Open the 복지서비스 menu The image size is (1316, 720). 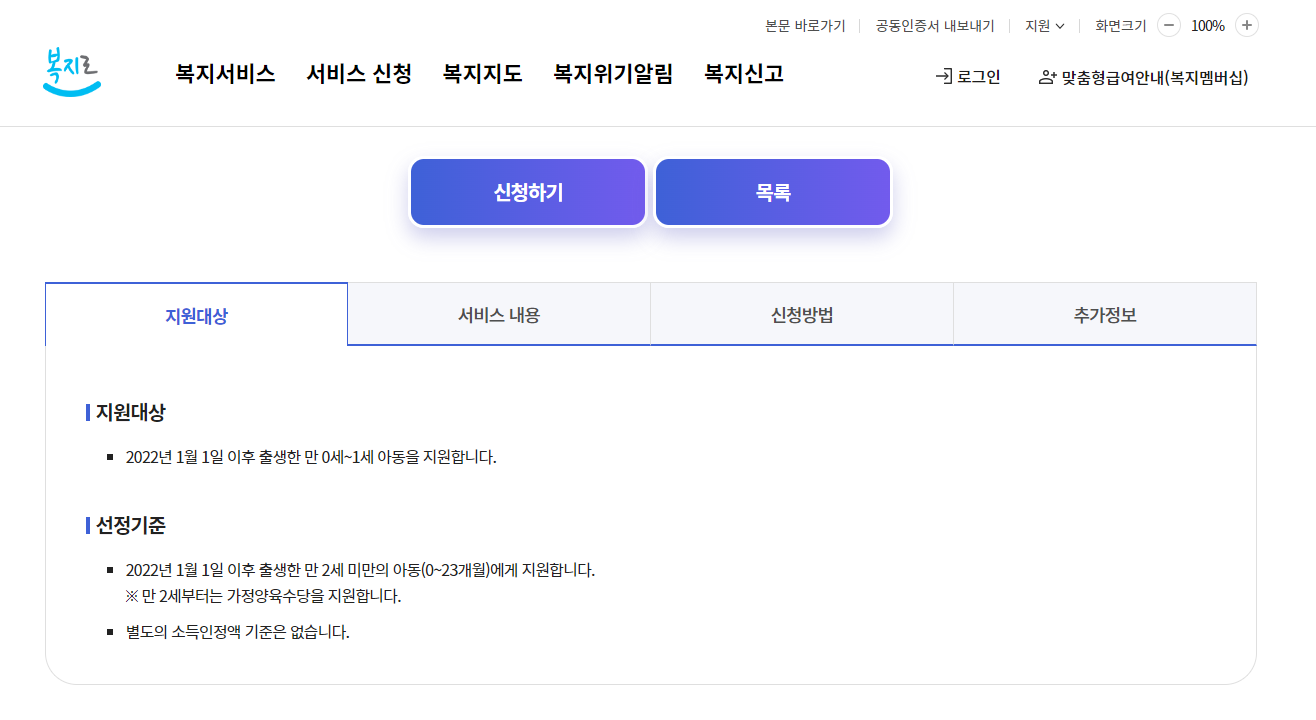coord(224,74)
